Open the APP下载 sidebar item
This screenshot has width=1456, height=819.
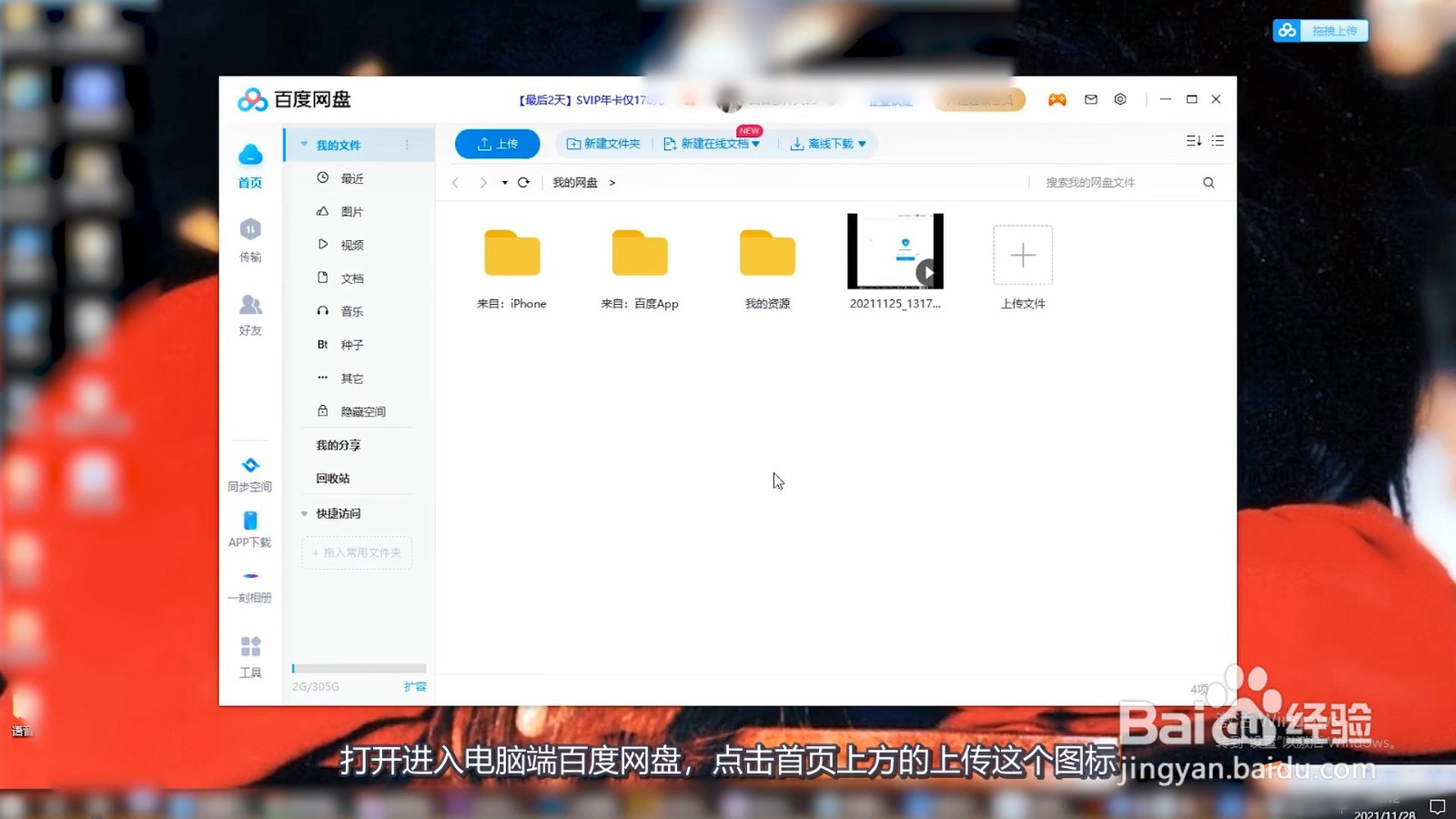point(250,530)
